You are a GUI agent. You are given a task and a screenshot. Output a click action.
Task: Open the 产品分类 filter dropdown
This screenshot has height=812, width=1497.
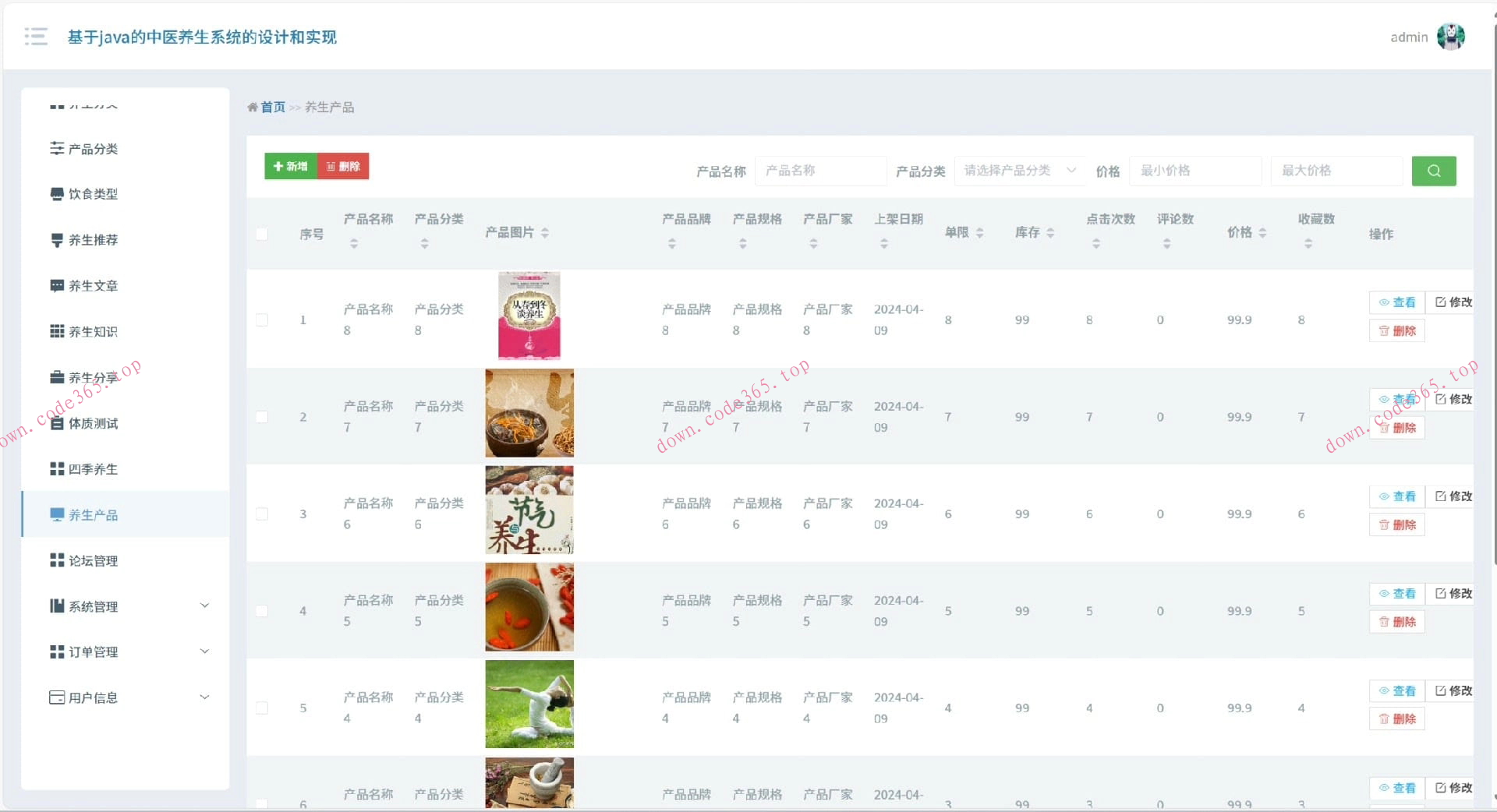[1019, 171]
